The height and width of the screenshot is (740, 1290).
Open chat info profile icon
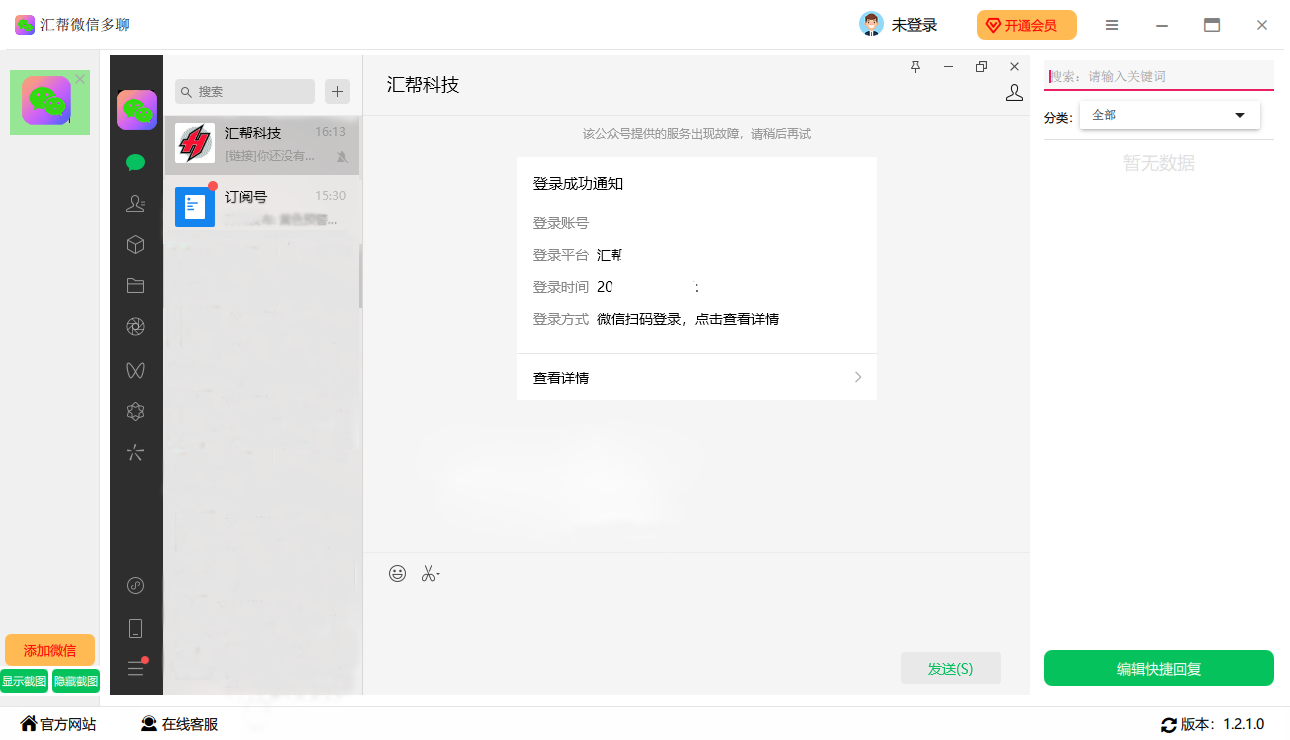[x=1014, y=93]
